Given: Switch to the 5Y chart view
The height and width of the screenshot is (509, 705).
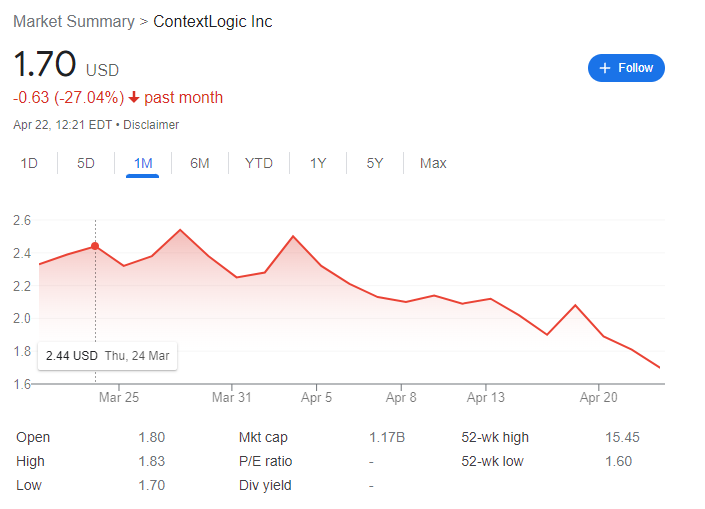Looking at the screenshot, I should pyautogui.click(x=375, y=163).
